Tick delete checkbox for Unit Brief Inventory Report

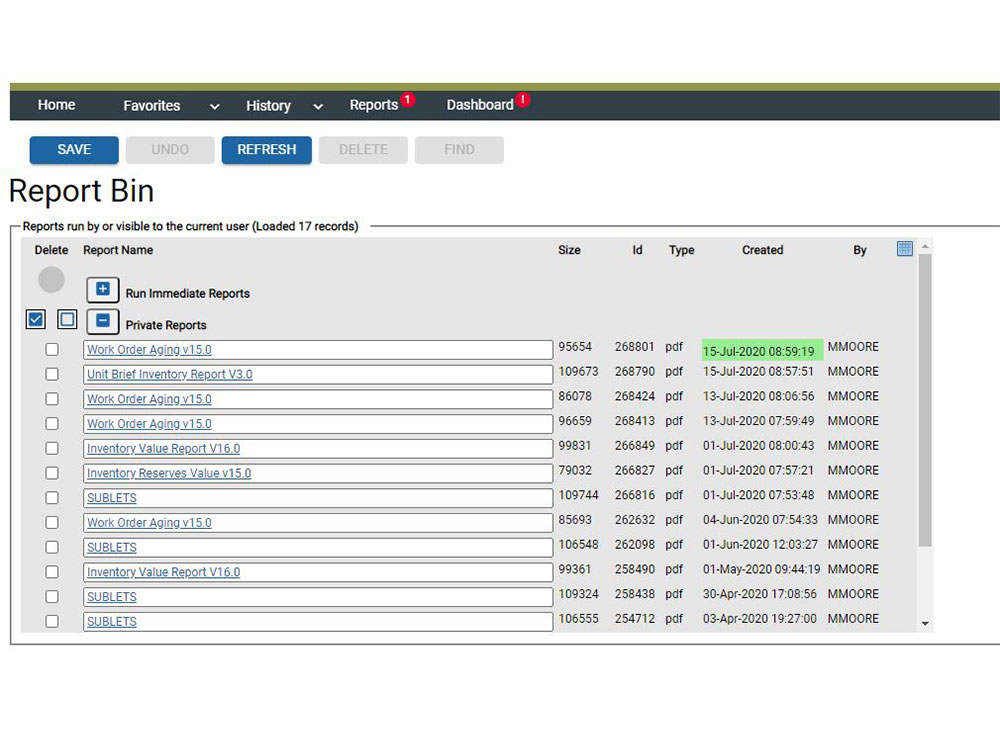(x=52, y=374)
